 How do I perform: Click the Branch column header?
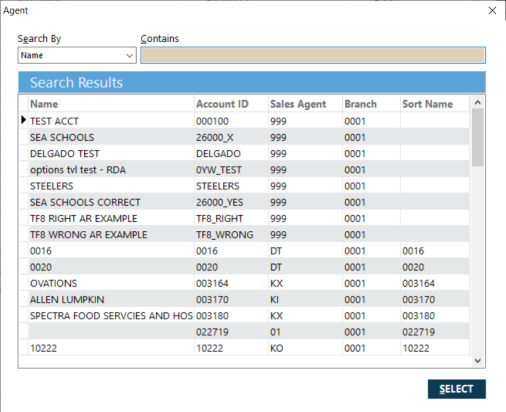(371, 104)
